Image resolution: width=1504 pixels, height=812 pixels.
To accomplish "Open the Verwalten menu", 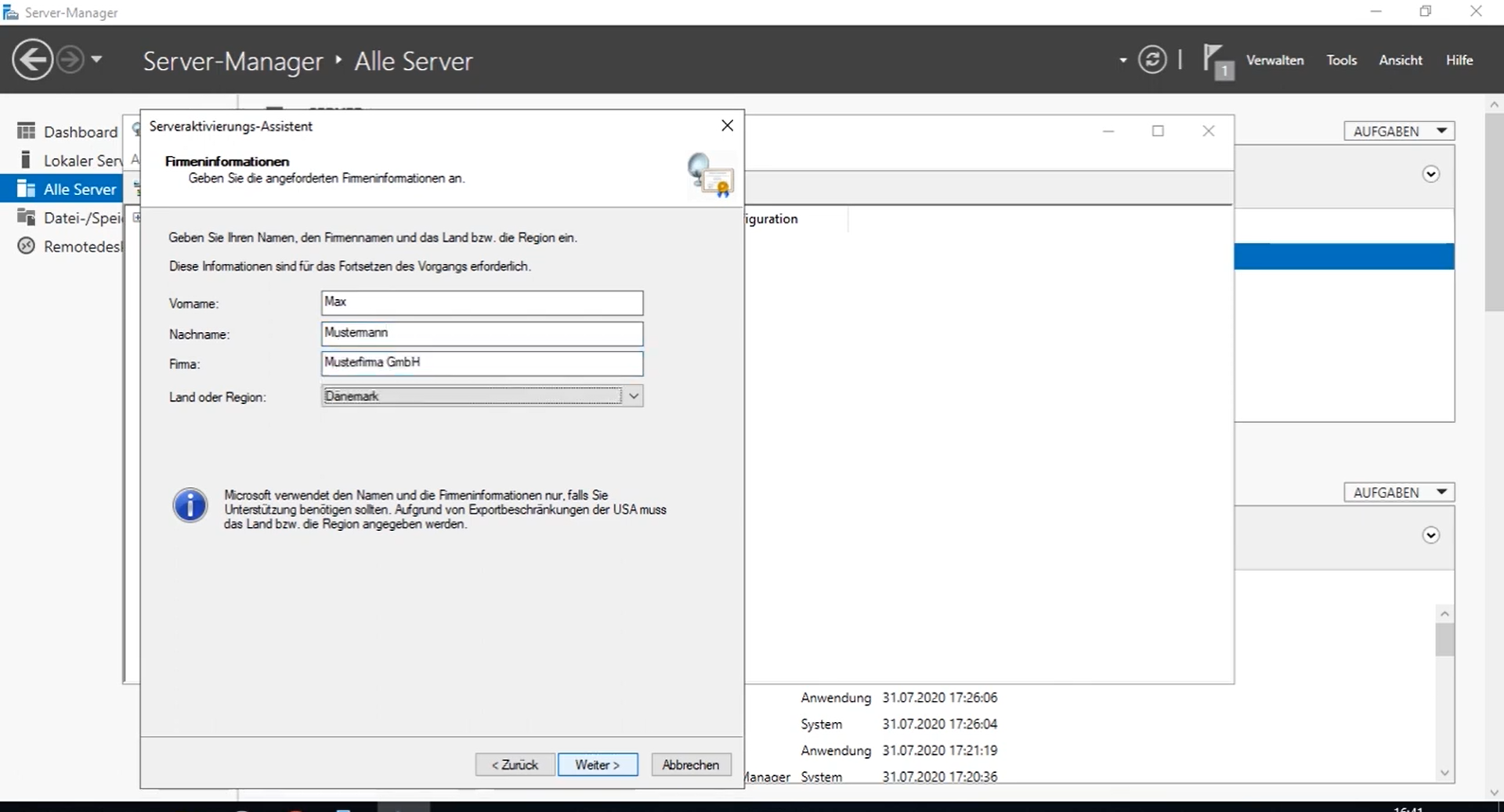I will pos(1274,60).
